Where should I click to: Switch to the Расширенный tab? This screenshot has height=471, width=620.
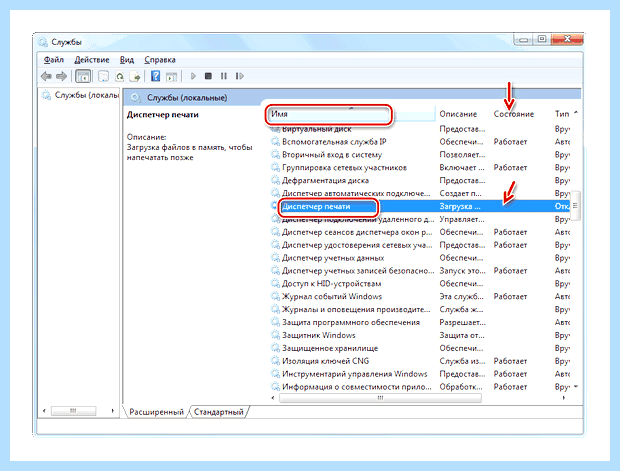click(x=157, y=412)
